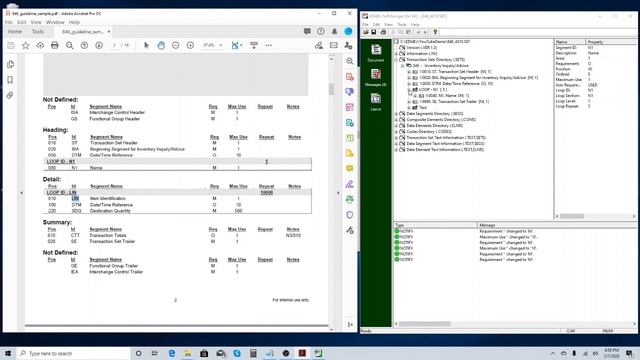
Task: Click the open folder icon in SEF Manager toolbar
Action: (x=366, y=32)
